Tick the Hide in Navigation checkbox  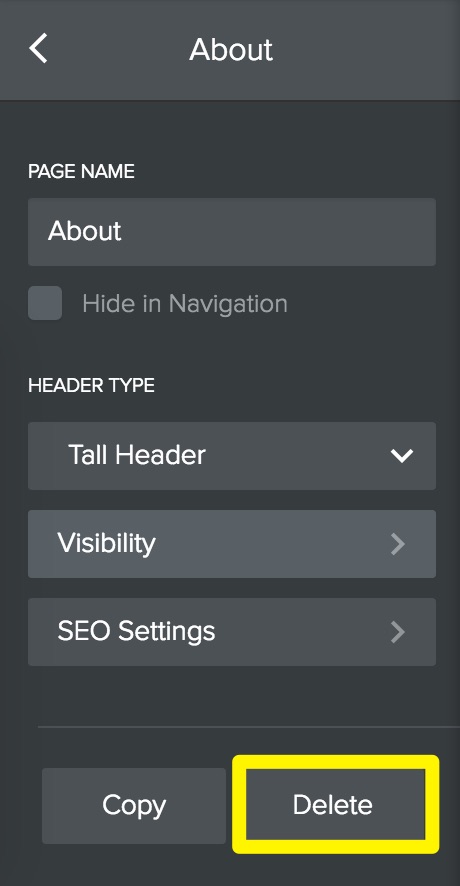coord(45,303)
